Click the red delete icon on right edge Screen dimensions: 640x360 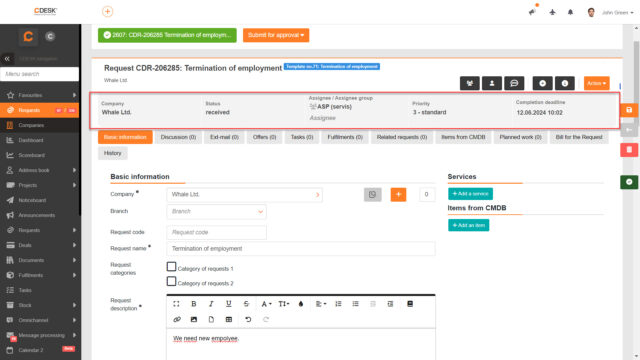(629, 150)
